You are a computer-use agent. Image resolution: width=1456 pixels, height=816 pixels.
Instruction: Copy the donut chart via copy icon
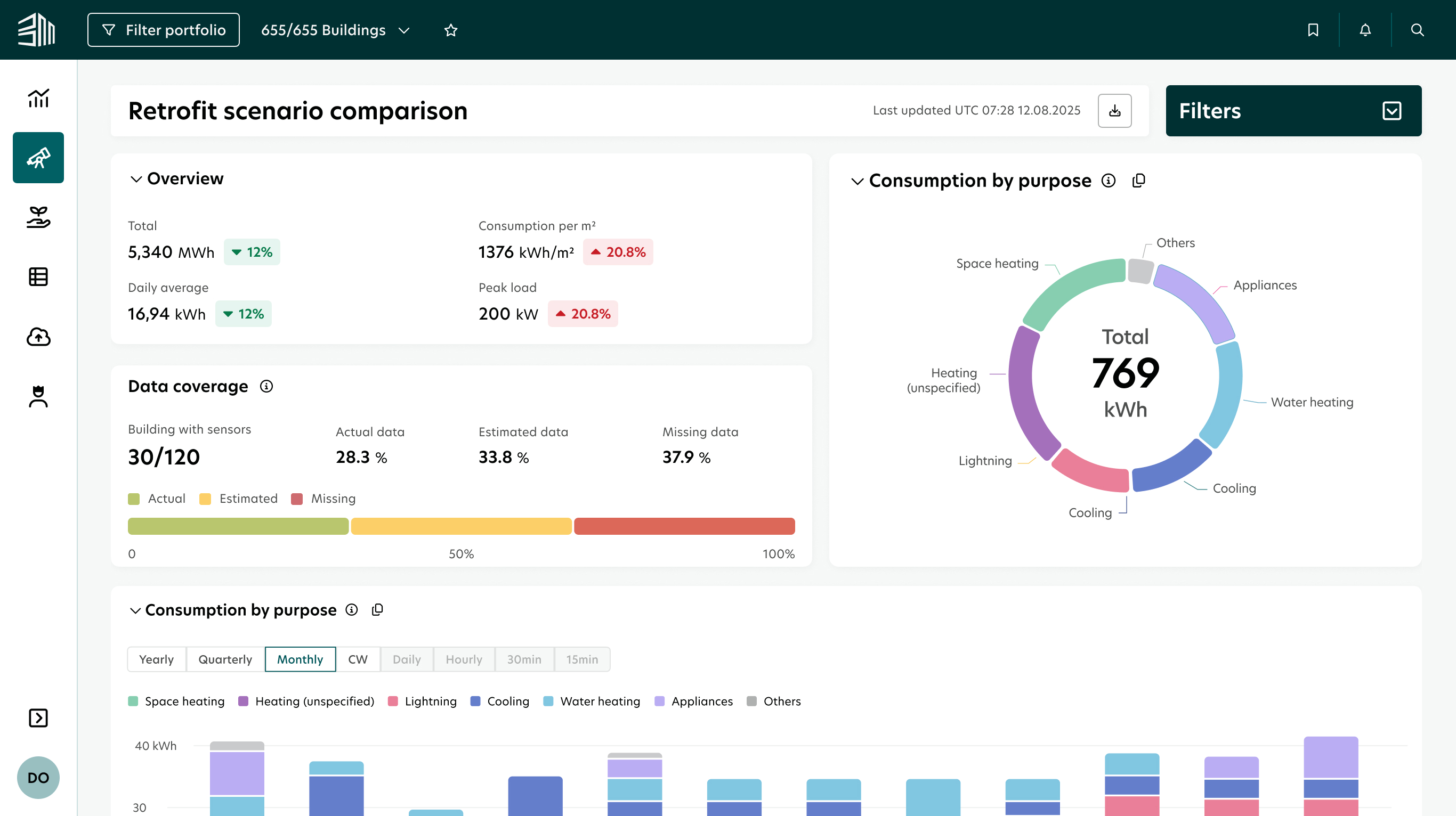click(1138, 181)
